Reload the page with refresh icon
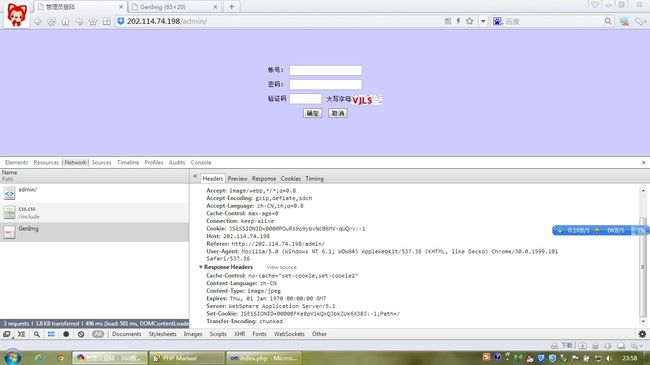 51,22
